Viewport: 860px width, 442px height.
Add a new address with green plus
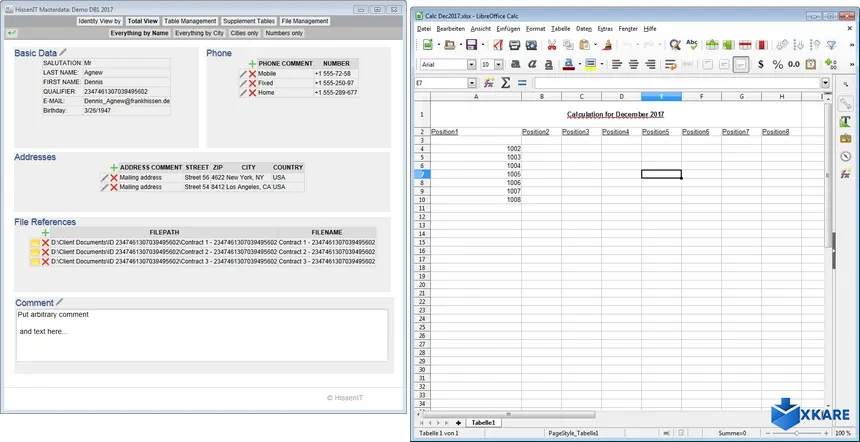coord(114,167)
